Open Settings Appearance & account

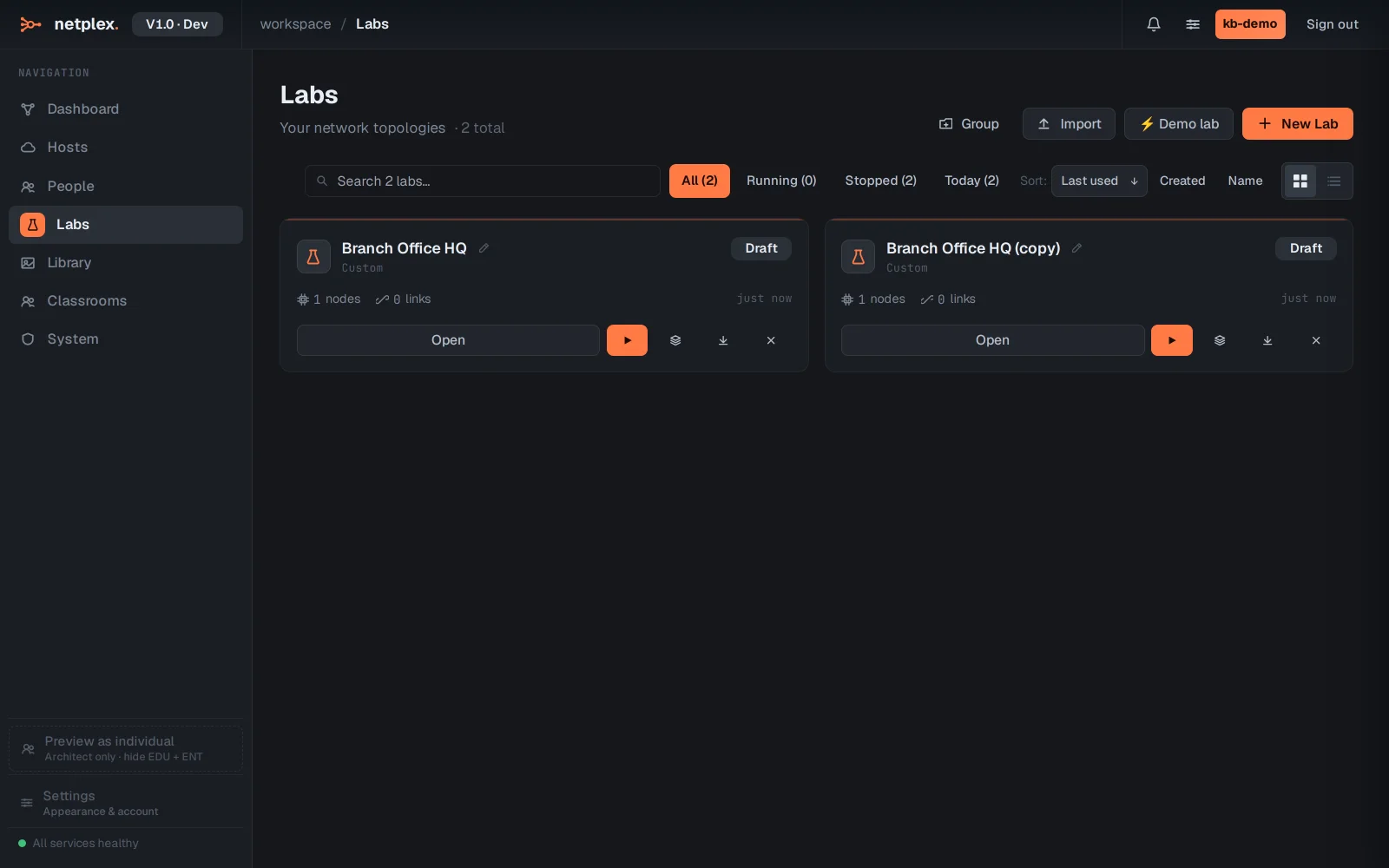pyautogui.click(x=126, y=803)
